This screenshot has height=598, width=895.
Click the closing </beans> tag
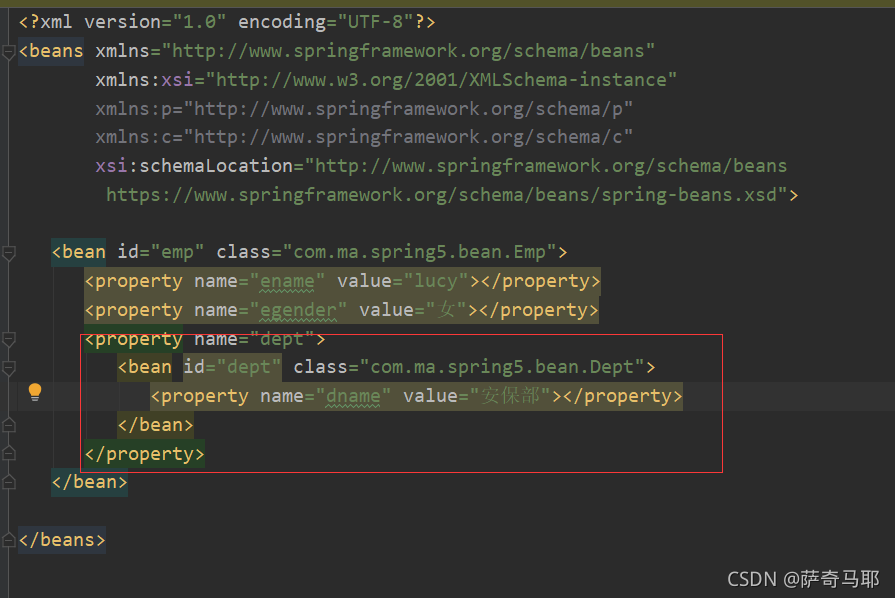[60, 540]
